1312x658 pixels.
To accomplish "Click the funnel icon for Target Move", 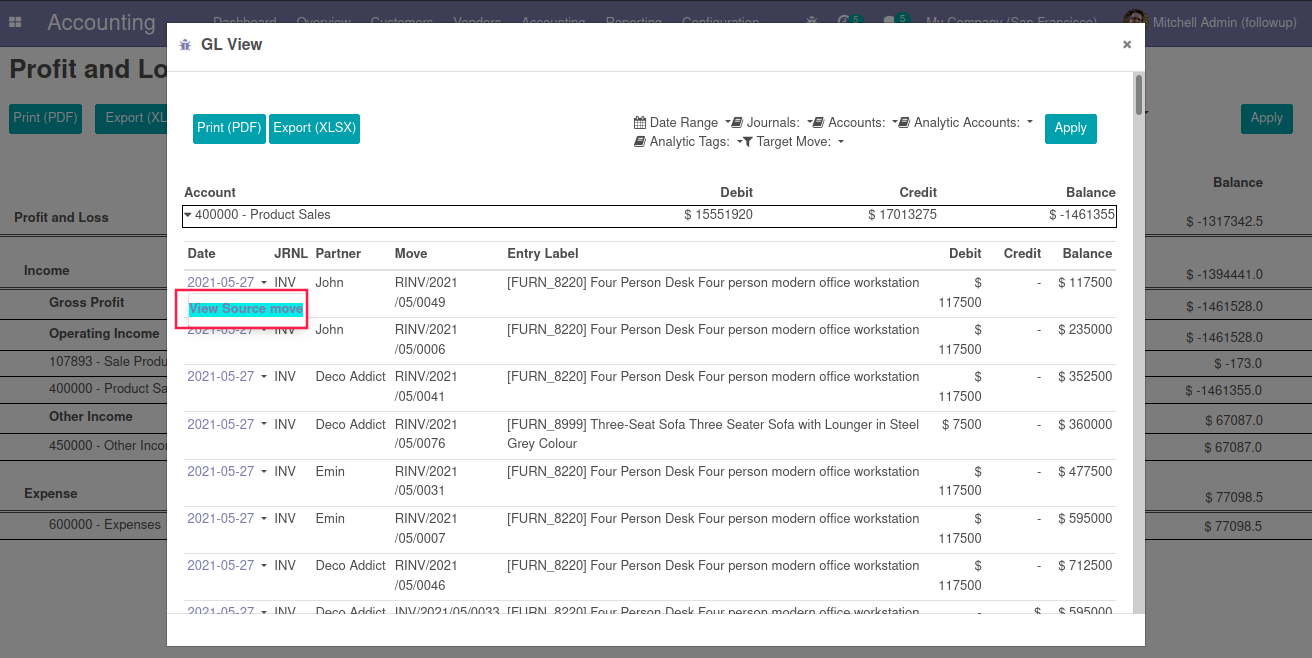I will 747,142.
